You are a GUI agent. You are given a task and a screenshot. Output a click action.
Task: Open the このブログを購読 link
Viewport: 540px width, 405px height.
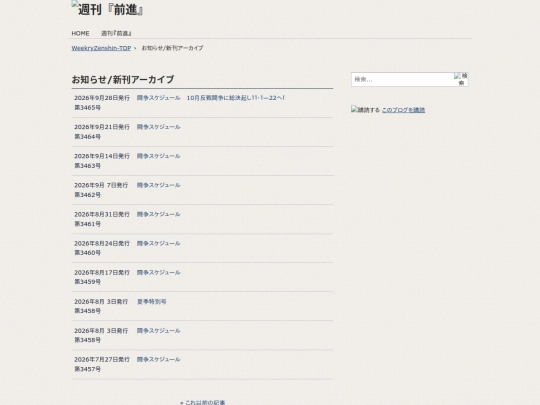pos(403,110)
